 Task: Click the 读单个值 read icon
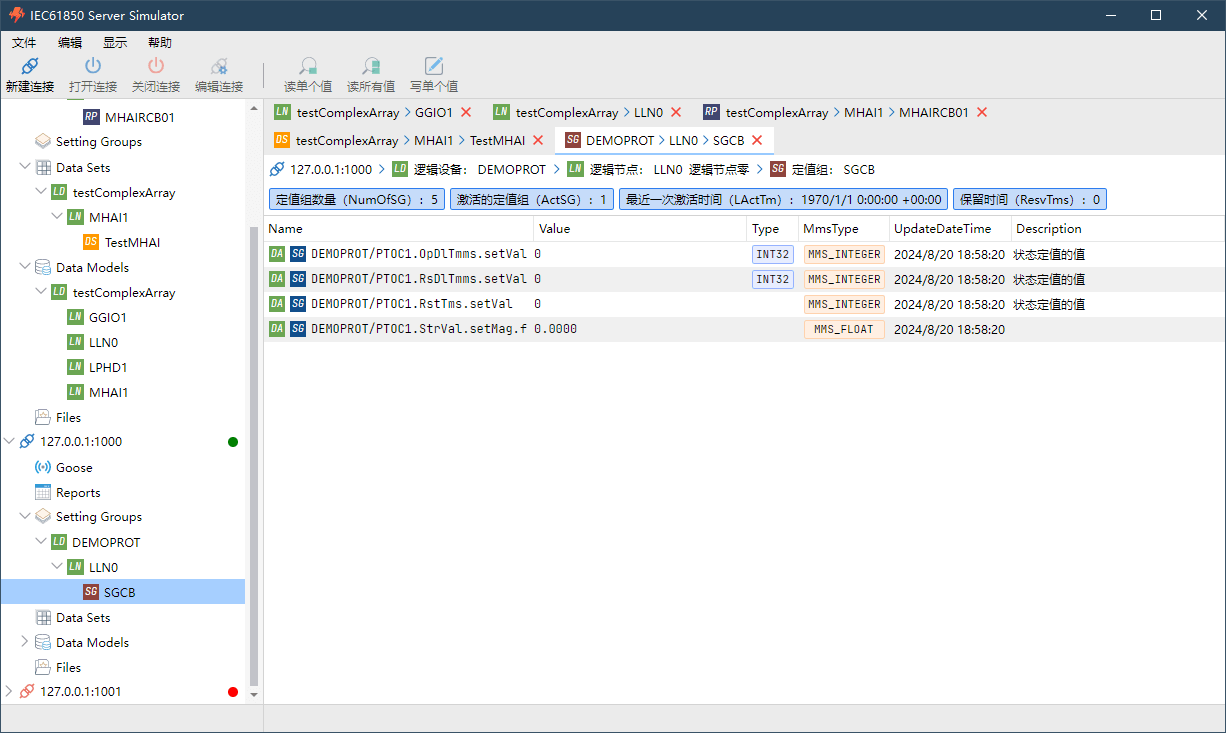click(x=308, y=67)
